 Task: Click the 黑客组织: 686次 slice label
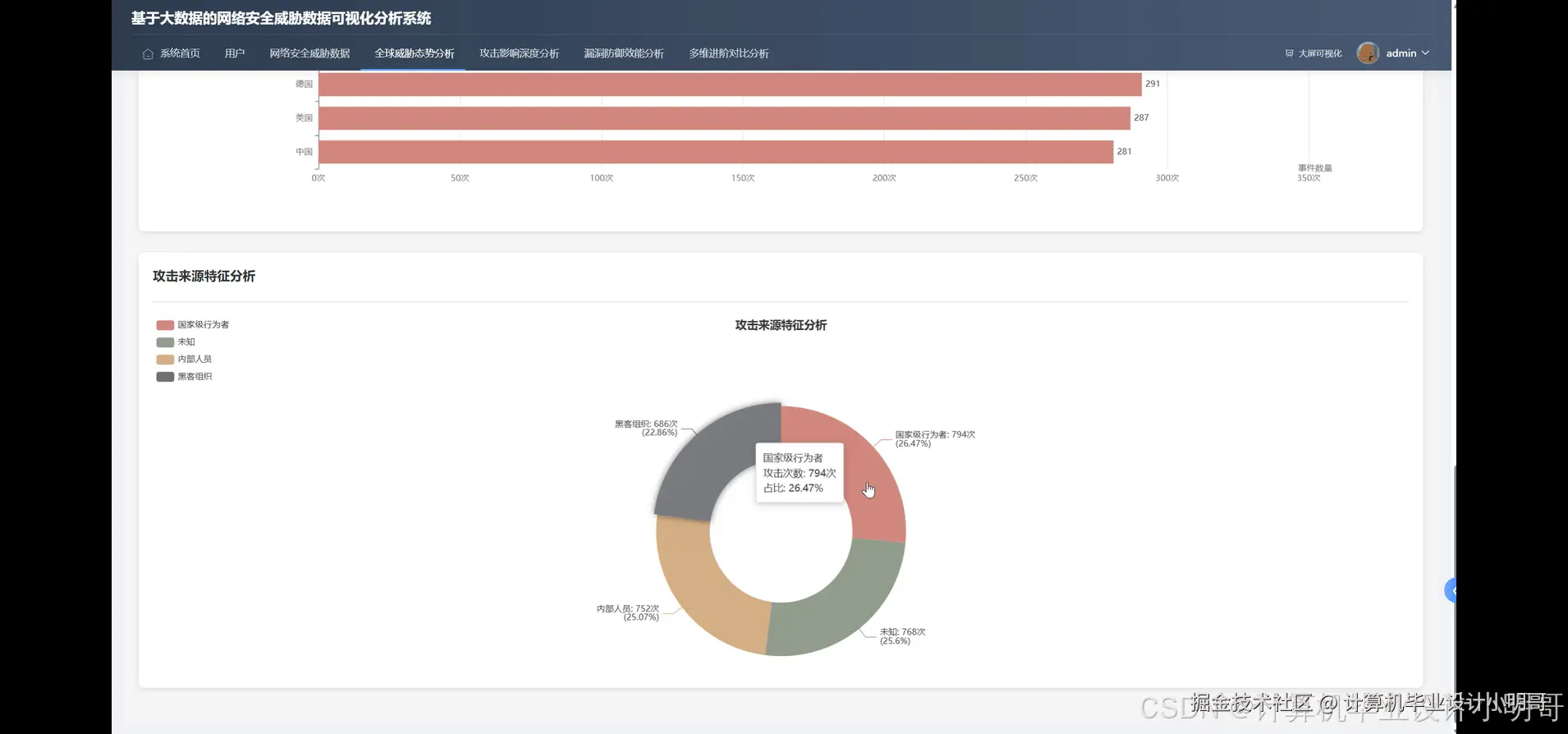coord(646,429)
